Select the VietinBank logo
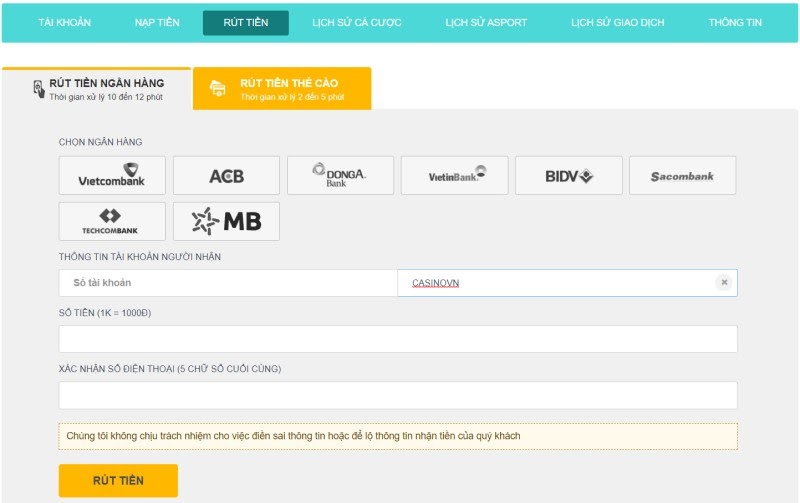800x503 pixels. point(454,175)
